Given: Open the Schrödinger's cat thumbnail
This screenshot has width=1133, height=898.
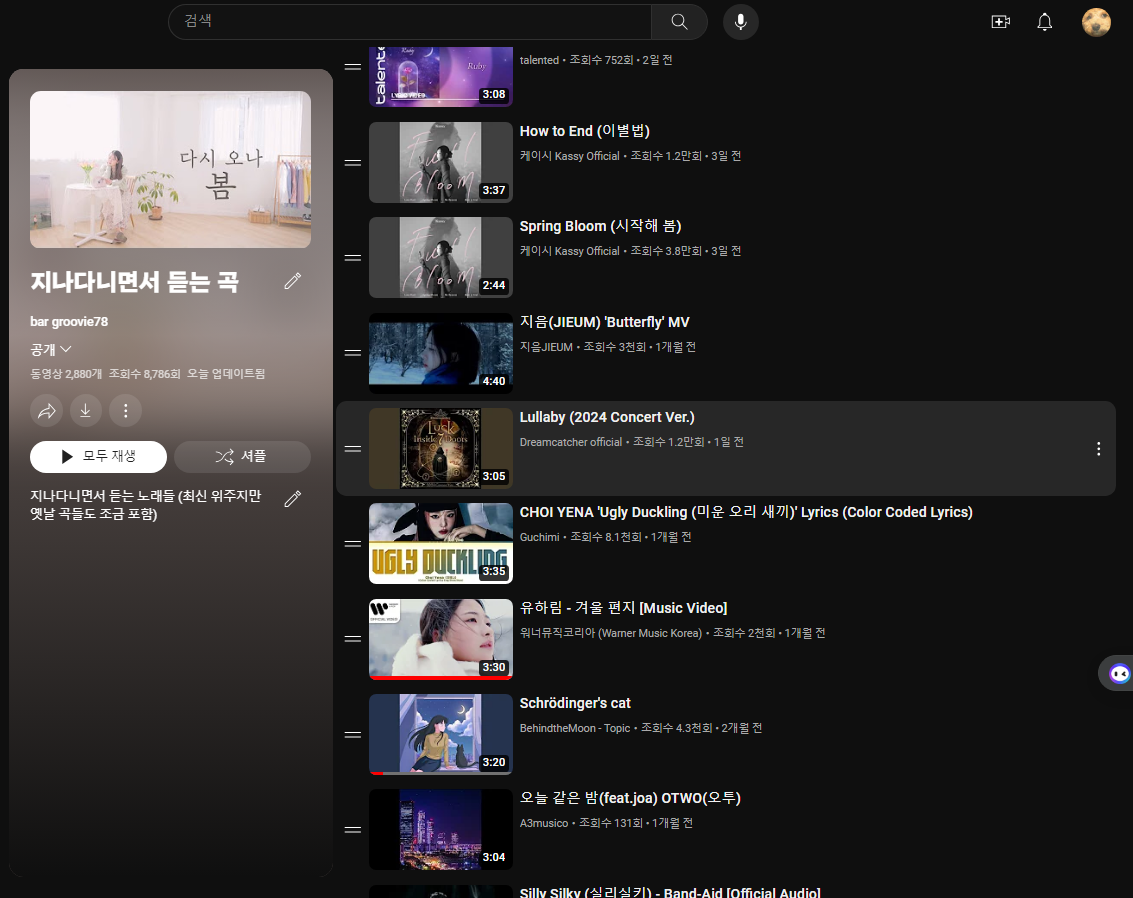Looking at the screenshot, I should click(x=441, y=734).
